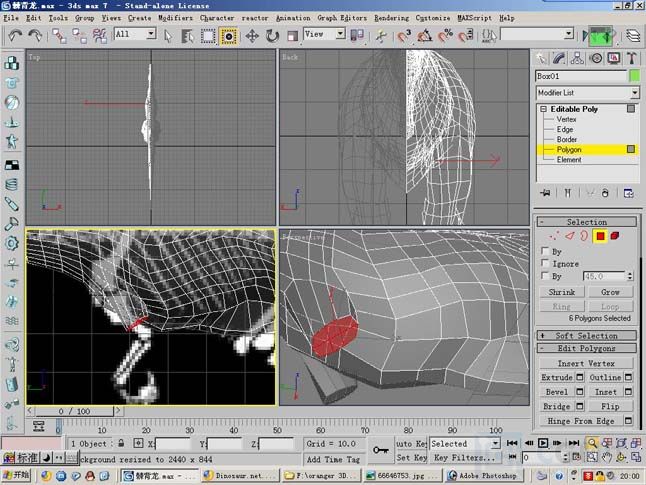The width and height of the screenshot is (646, 485).
Task: Select the Bind to Space Warp tool
Action: [x=99, y=36]
